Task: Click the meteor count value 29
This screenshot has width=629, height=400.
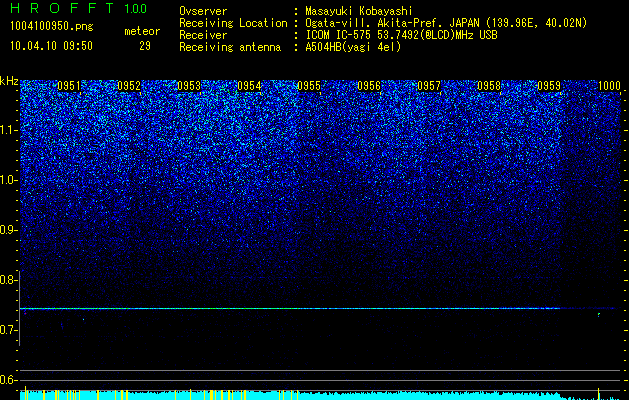Action: pos(145,46)
